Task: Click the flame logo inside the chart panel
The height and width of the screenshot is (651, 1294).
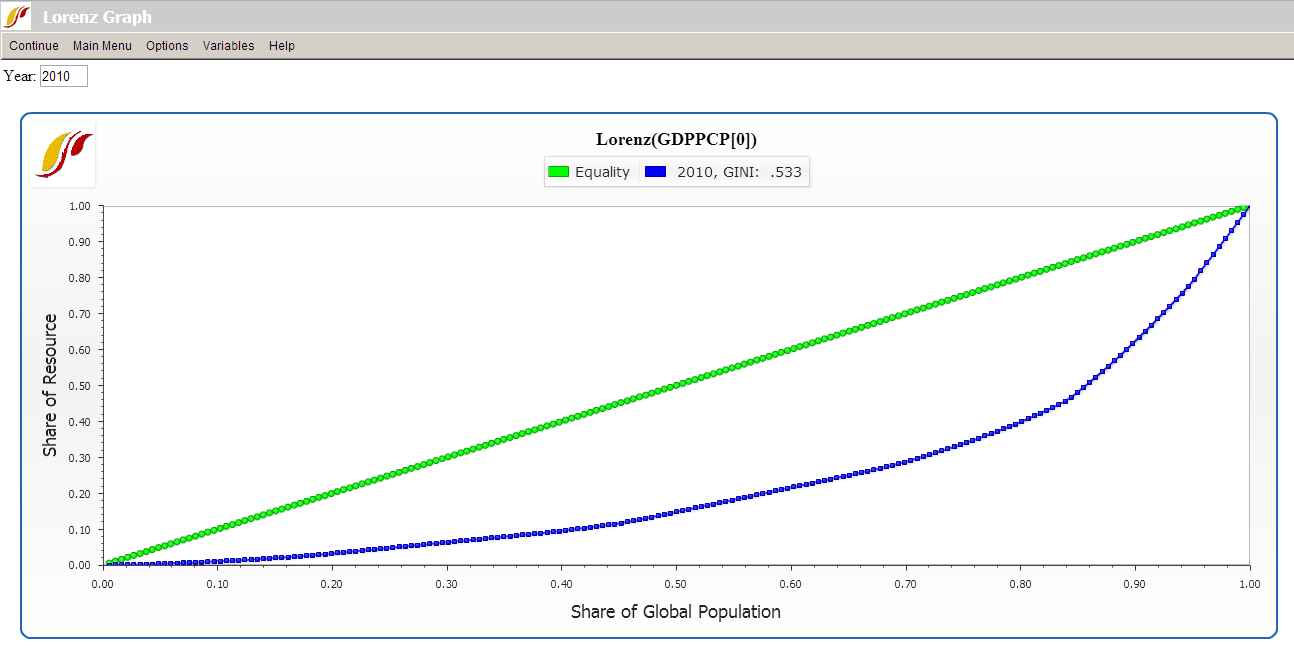Action: [x=63, y=155]
